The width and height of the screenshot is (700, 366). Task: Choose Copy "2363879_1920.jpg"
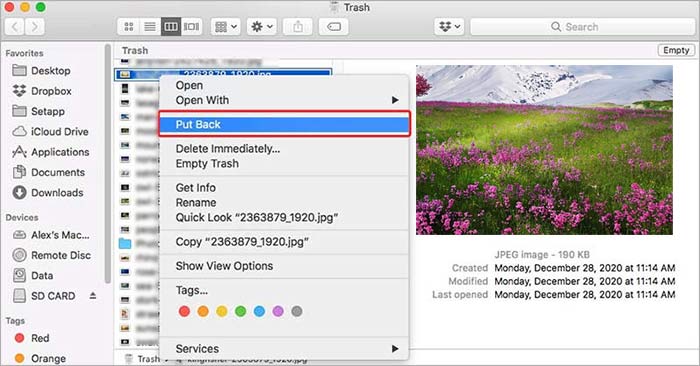[x=284, y=242]
